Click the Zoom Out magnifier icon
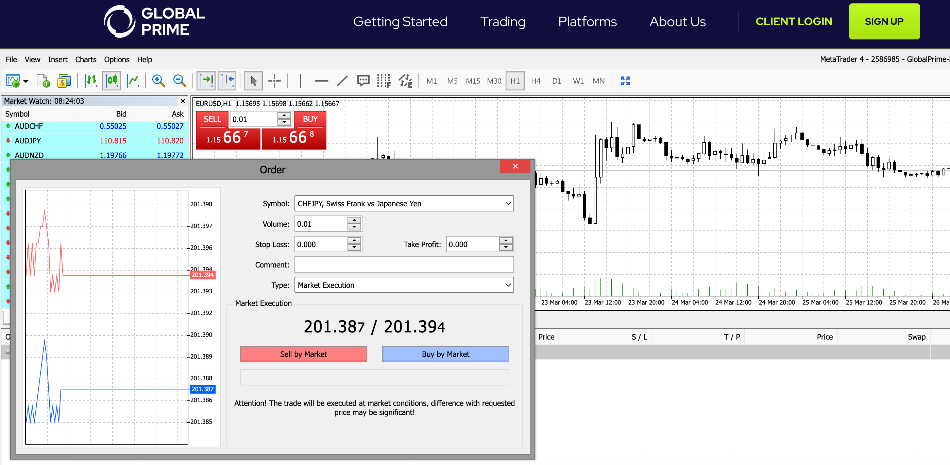This screenshot has width=950, height=465. tap(179, 81)
